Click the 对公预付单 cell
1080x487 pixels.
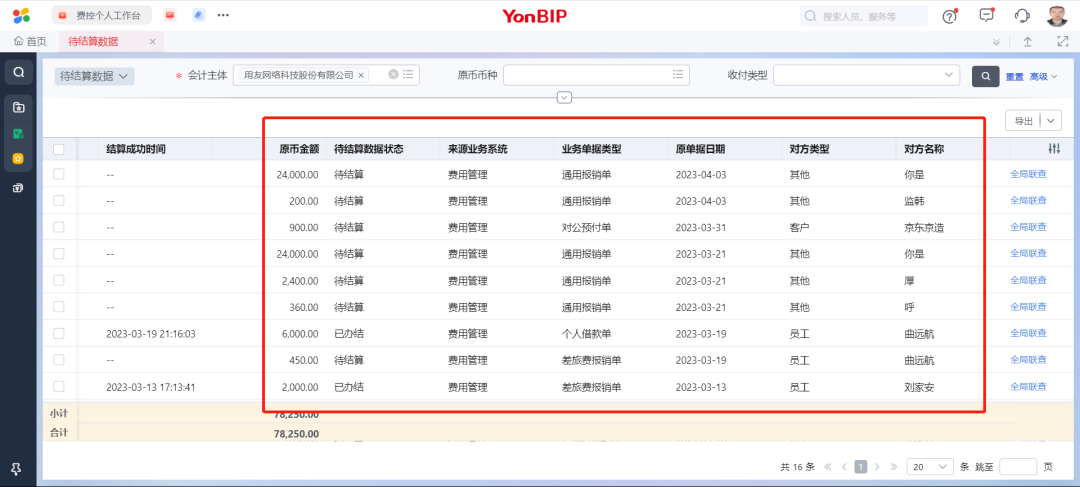tap(586, 227)
